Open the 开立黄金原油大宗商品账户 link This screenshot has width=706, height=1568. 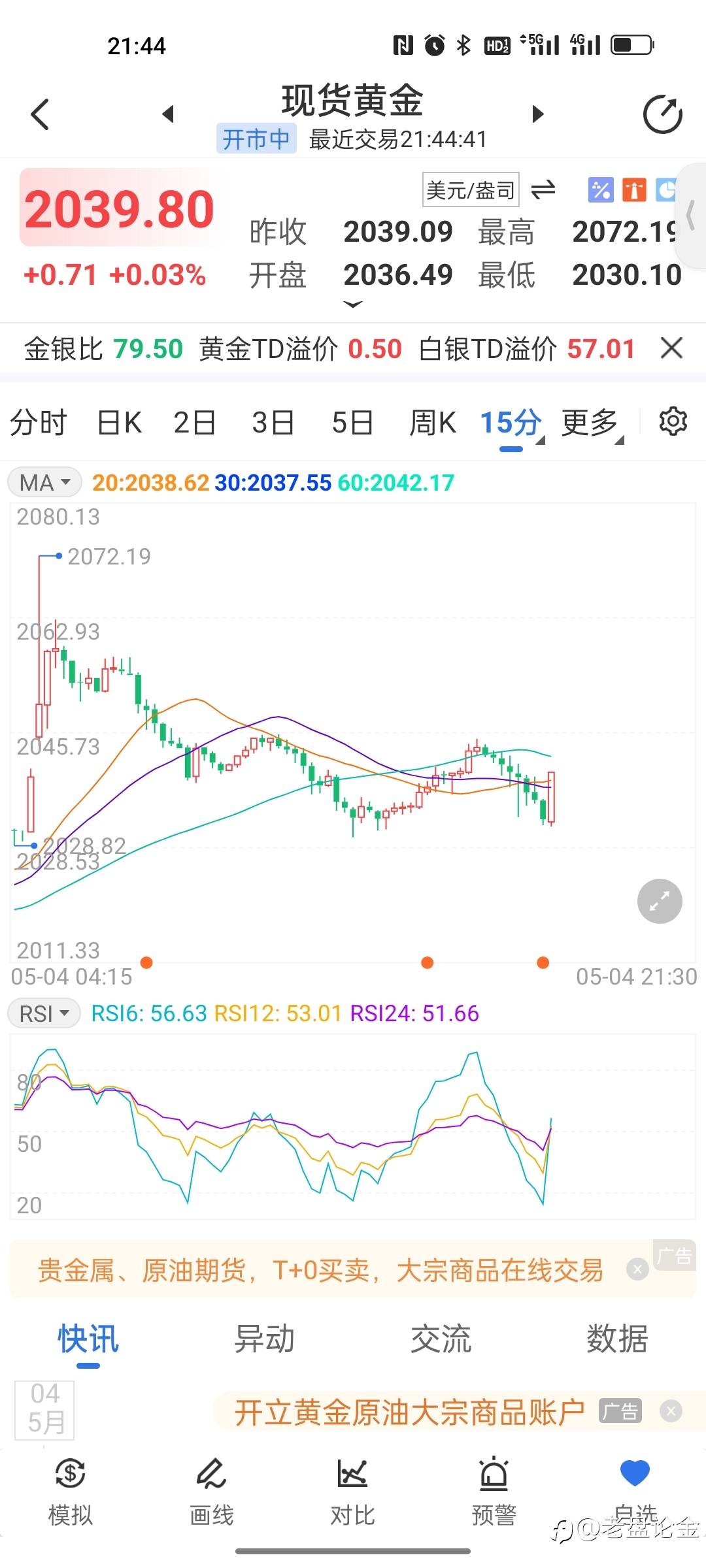(x=409, y=1413)
